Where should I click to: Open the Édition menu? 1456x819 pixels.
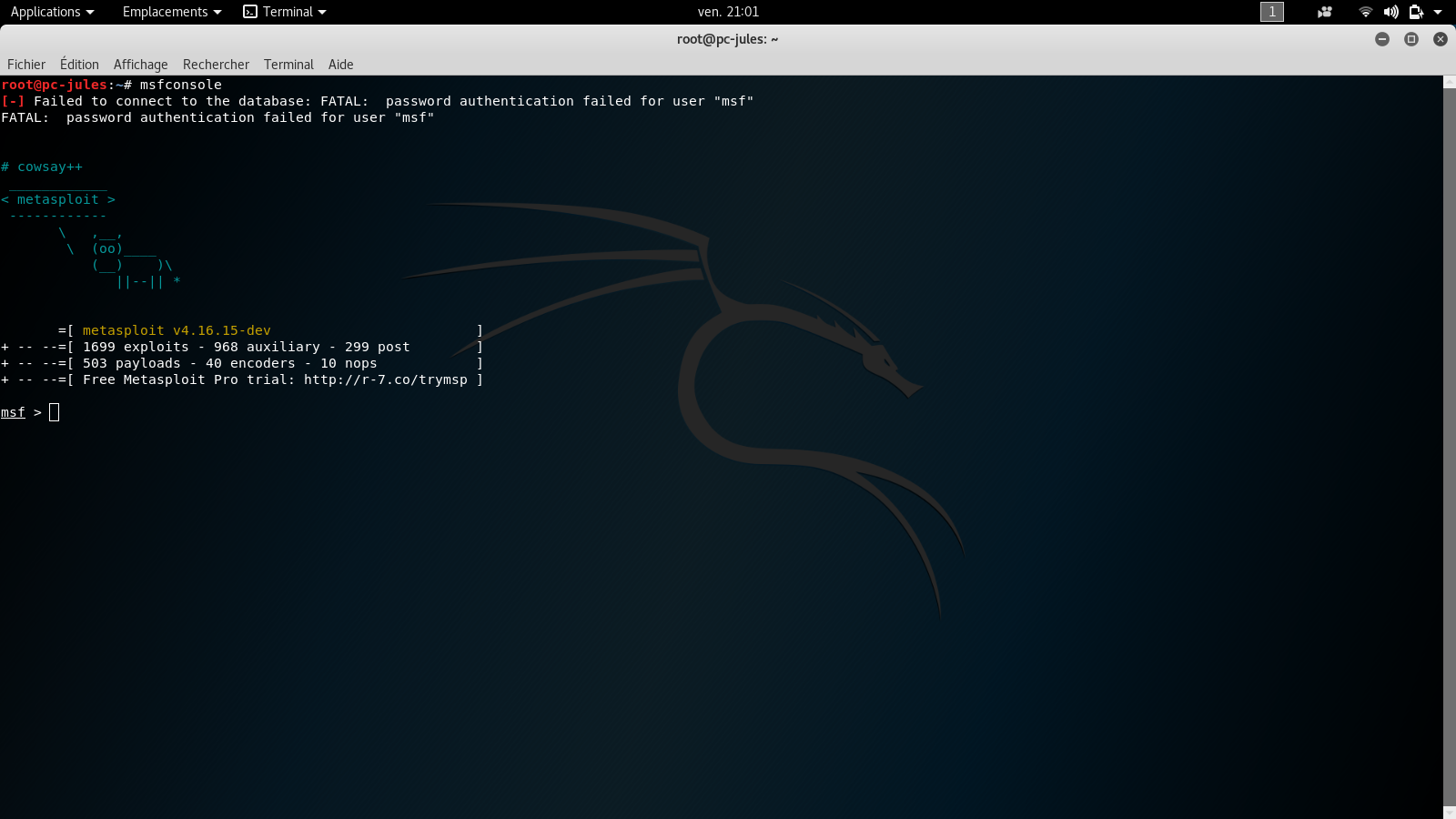[x=78, y=64]
